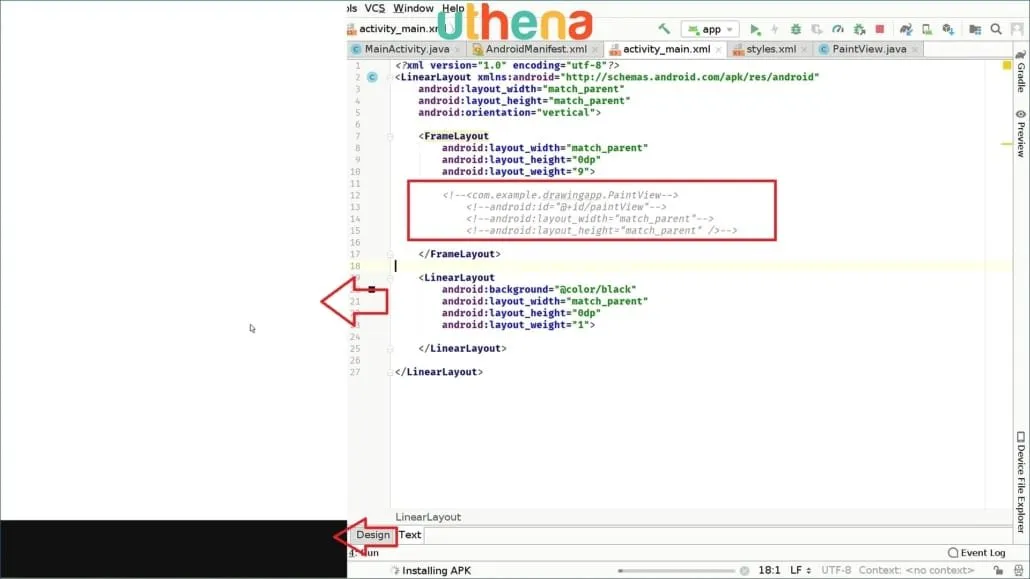
Task: Click the class gutter icon on line 2
Action: (372, 78)
